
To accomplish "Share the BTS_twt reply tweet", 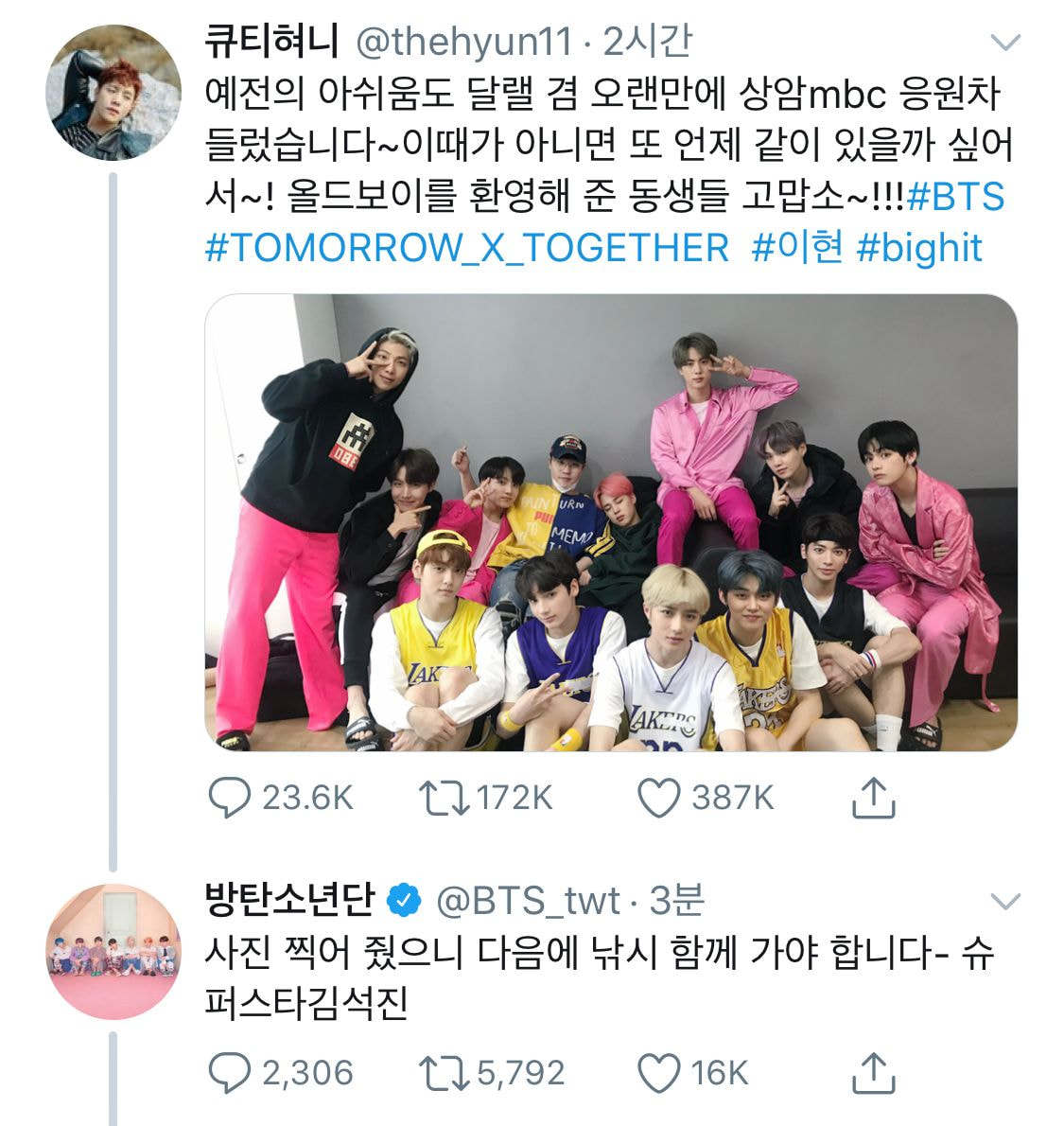I will coord(873,1072).
